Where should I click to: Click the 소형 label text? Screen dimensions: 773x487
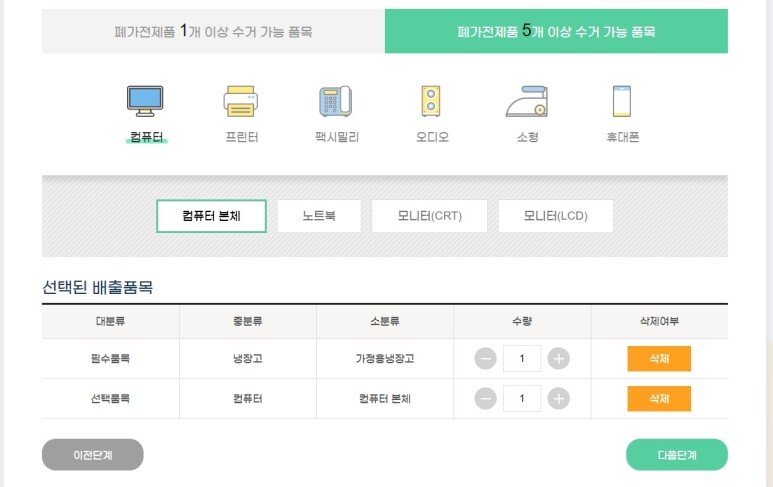527,137
